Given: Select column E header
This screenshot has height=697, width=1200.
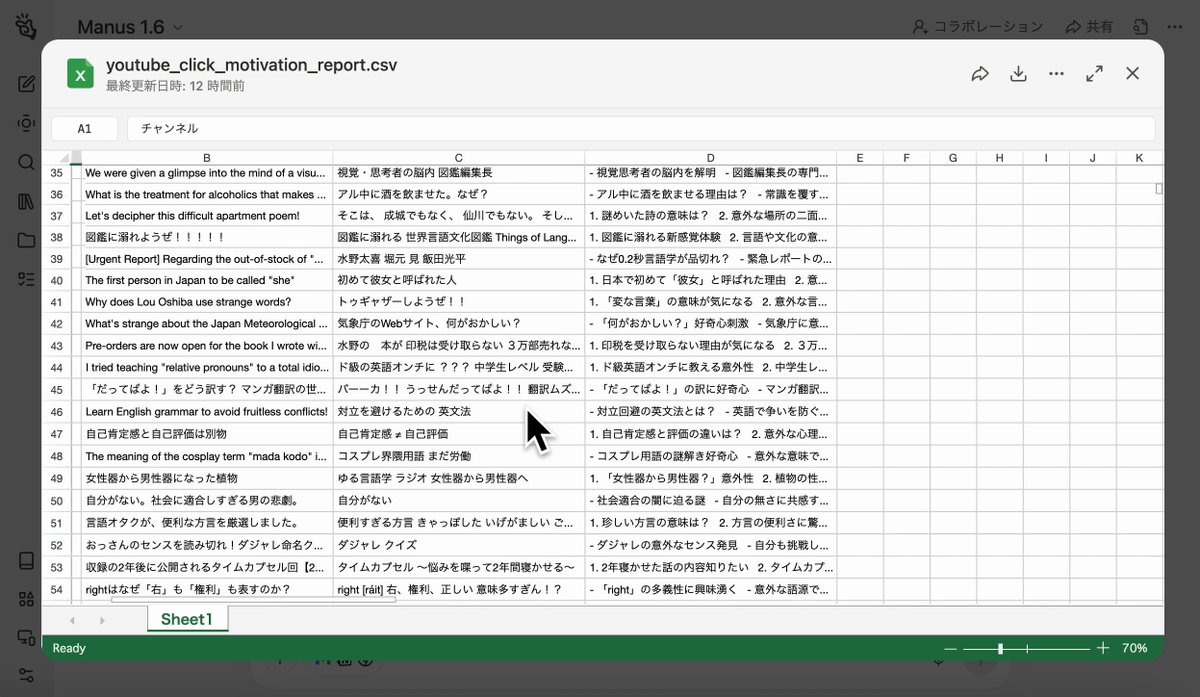Looking at the screenshot, I should [860, 157].
